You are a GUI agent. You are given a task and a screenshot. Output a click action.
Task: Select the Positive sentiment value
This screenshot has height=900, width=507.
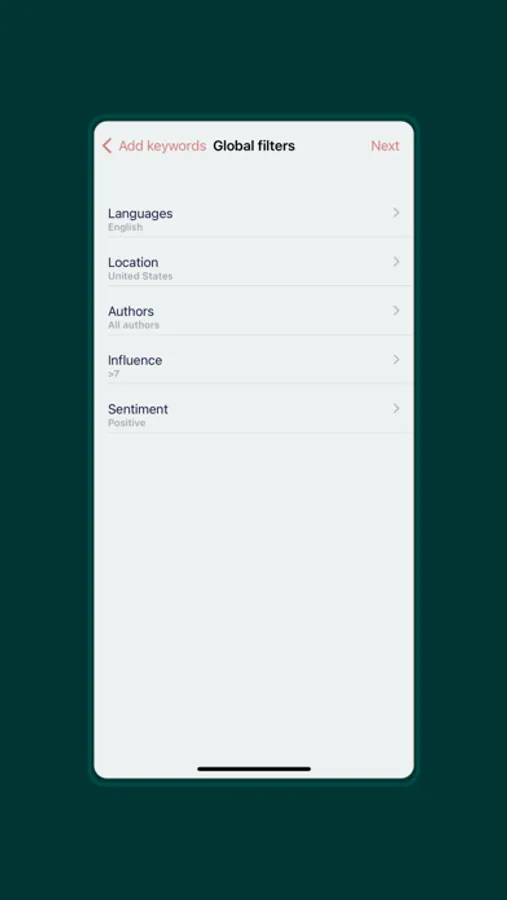[x=127, y=423]
